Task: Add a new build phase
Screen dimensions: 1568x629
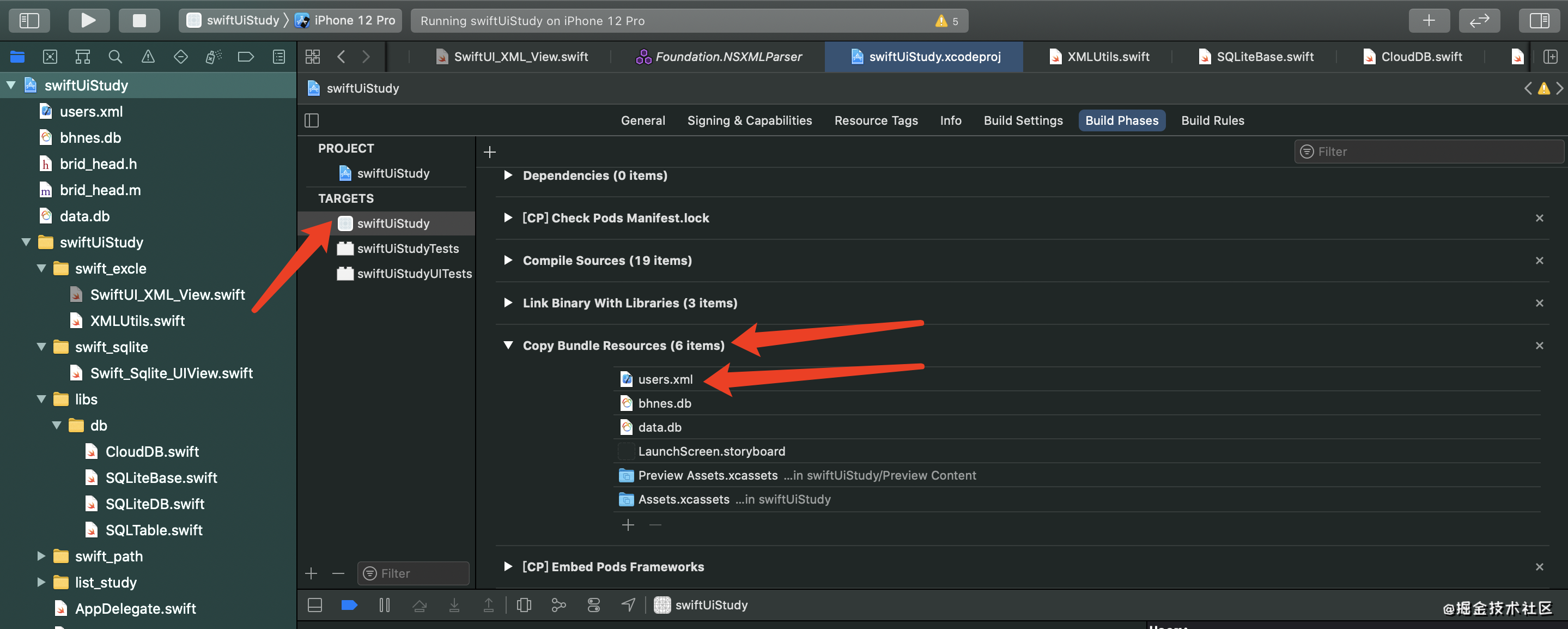Action: (x=489, y=152)
